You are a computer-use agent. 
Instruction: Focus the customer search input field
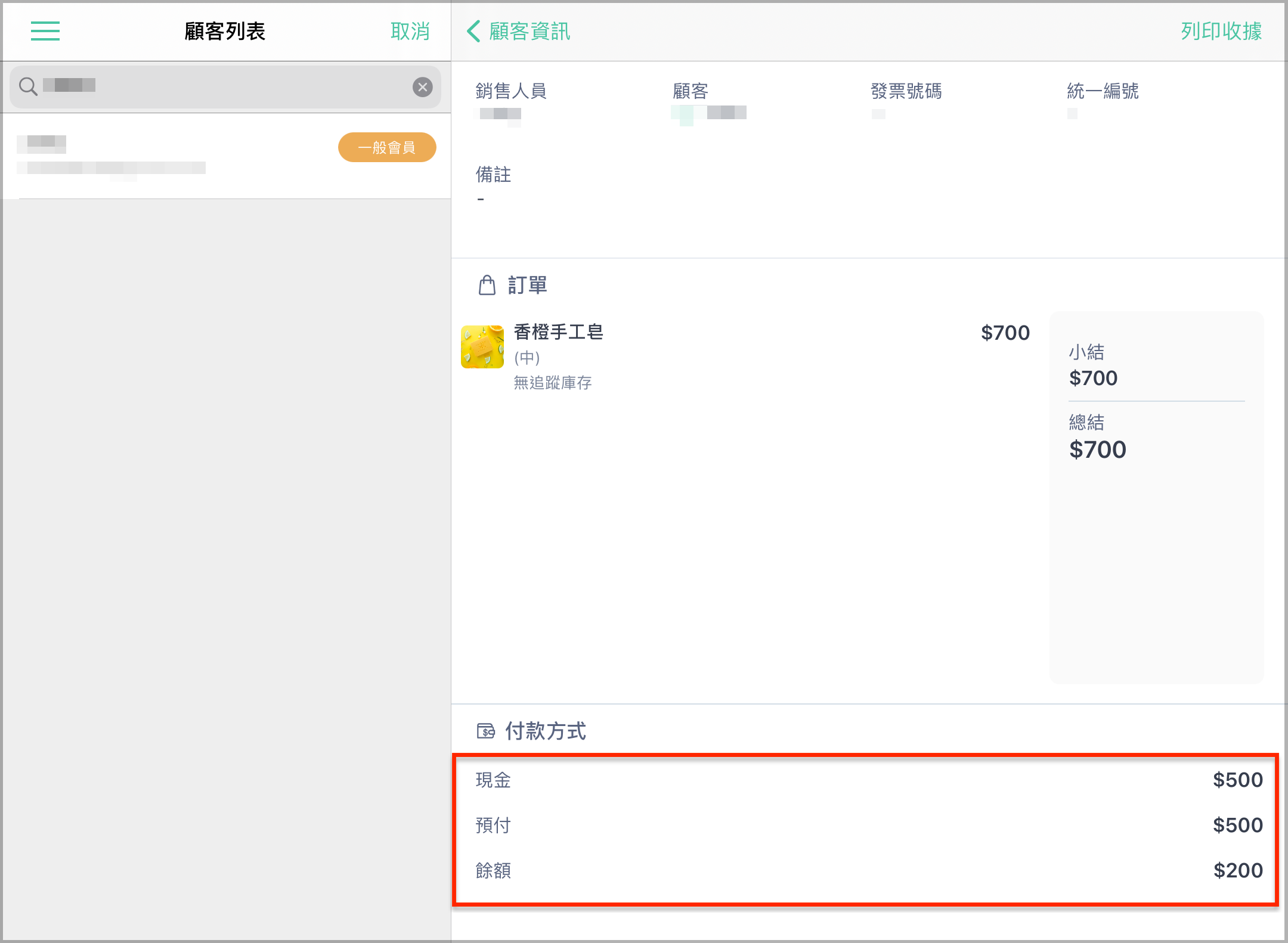pyautogui.click(x=225, y=87)
